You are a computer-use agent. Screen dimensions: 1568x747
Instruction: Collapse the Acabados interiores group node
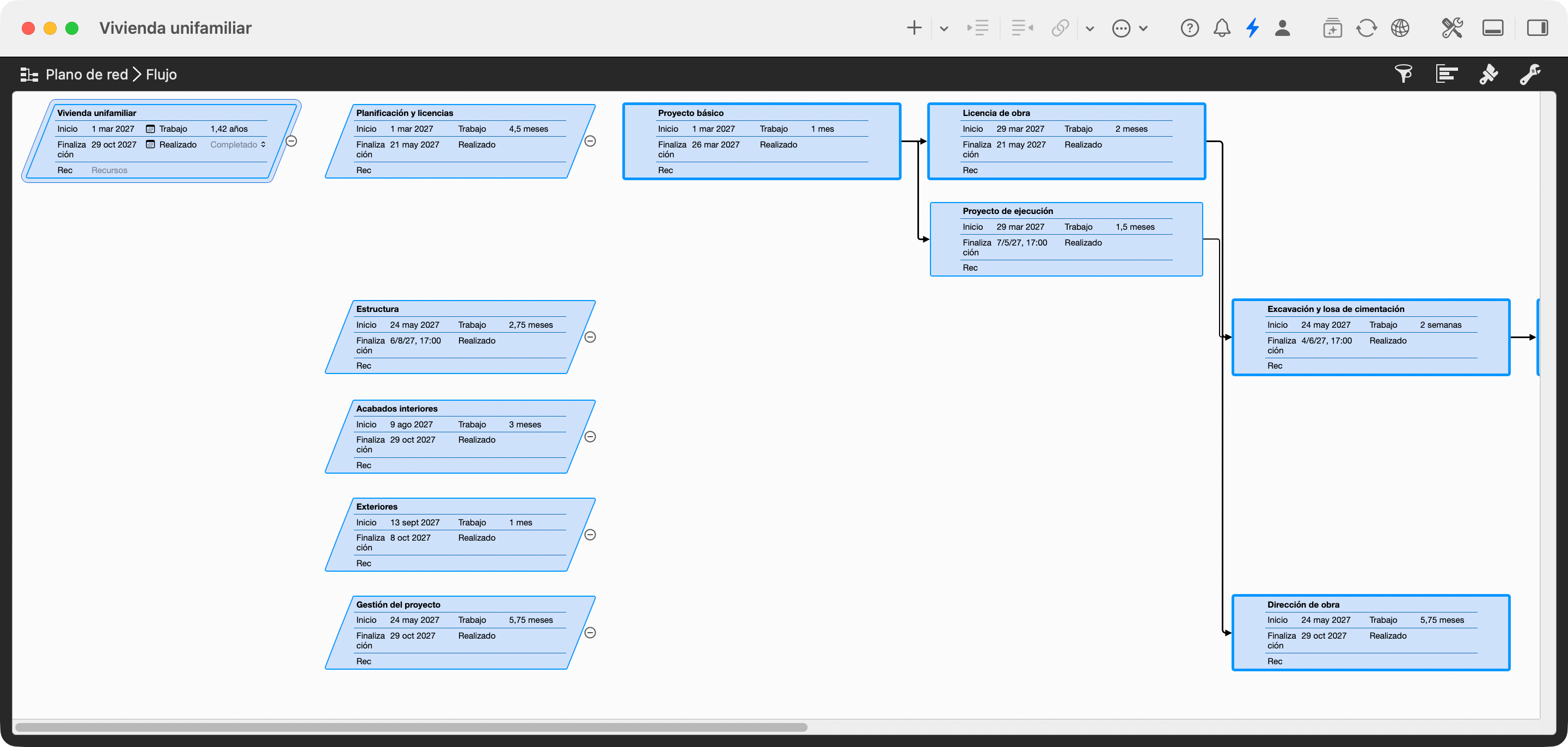point(590,437)
